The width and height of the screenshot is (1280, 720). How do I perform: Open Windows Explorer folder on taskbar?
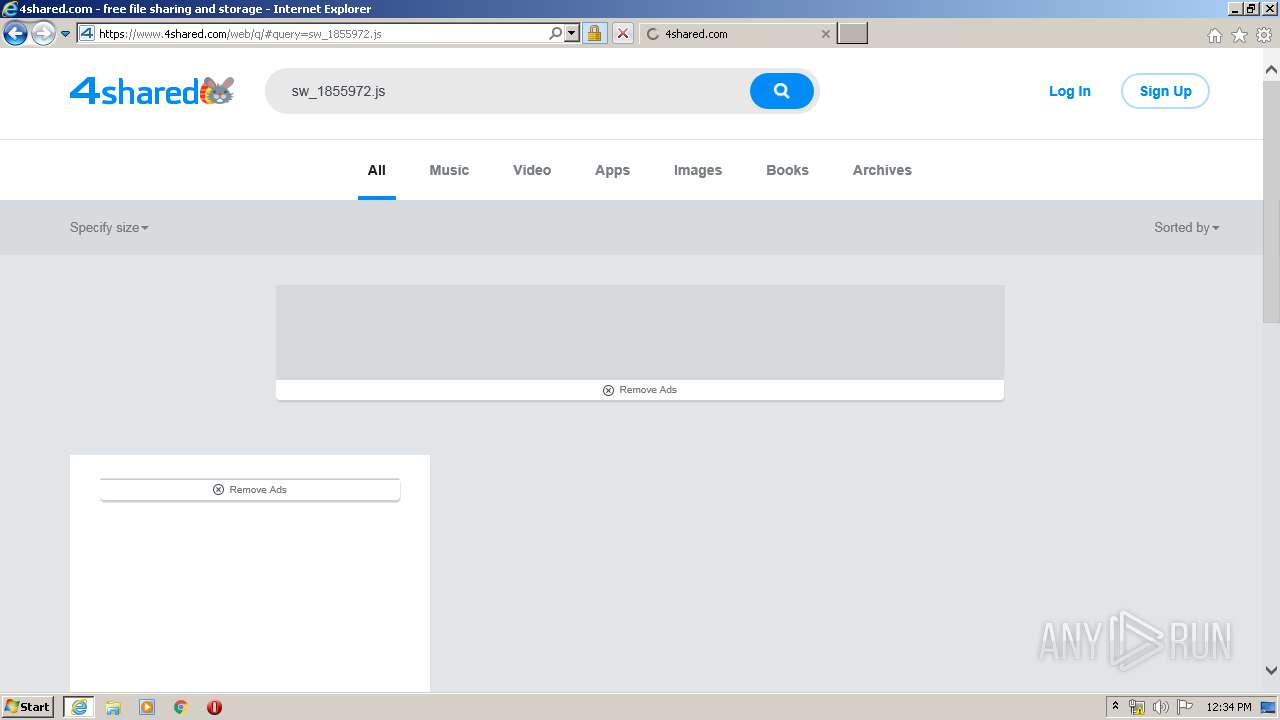tap(113, 707)
